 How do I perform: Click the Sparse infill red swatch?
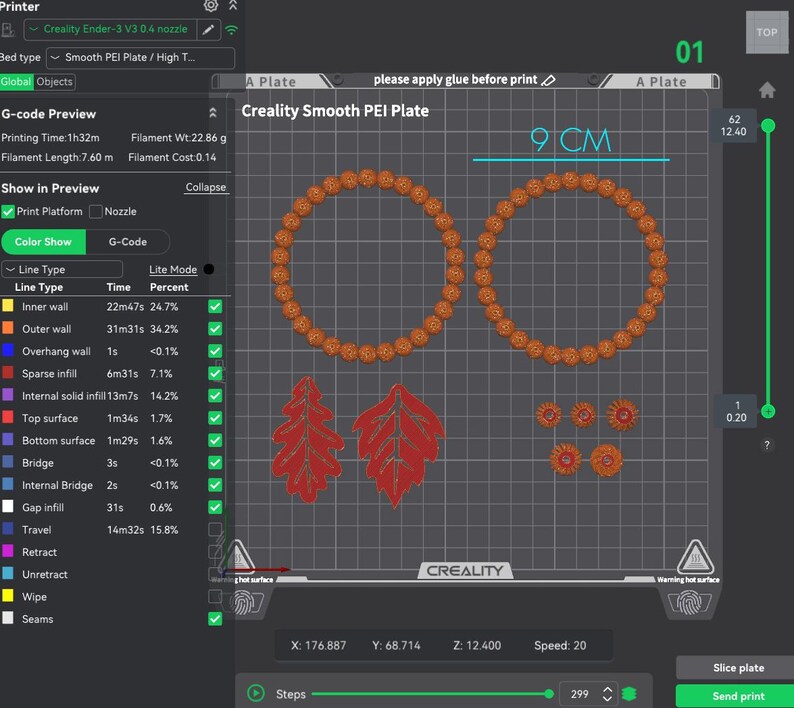click(x=8, y=372)
